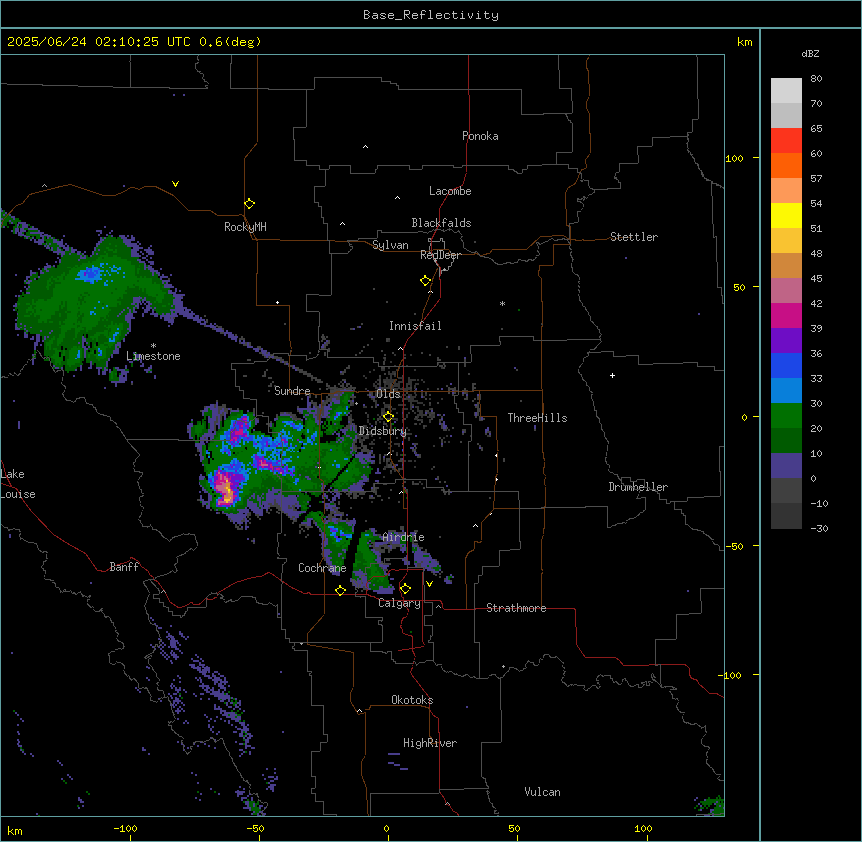Click the Lacombe city label
Image resolution: width=862 pixels, height=842 pixels.
click(x=450, y=191)
